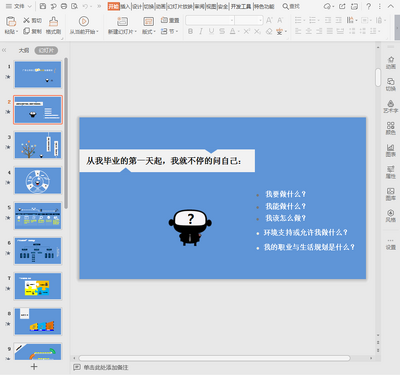400x375 pixels.
Task: Open the Insert (插入) tab
Action: (125, 6)
